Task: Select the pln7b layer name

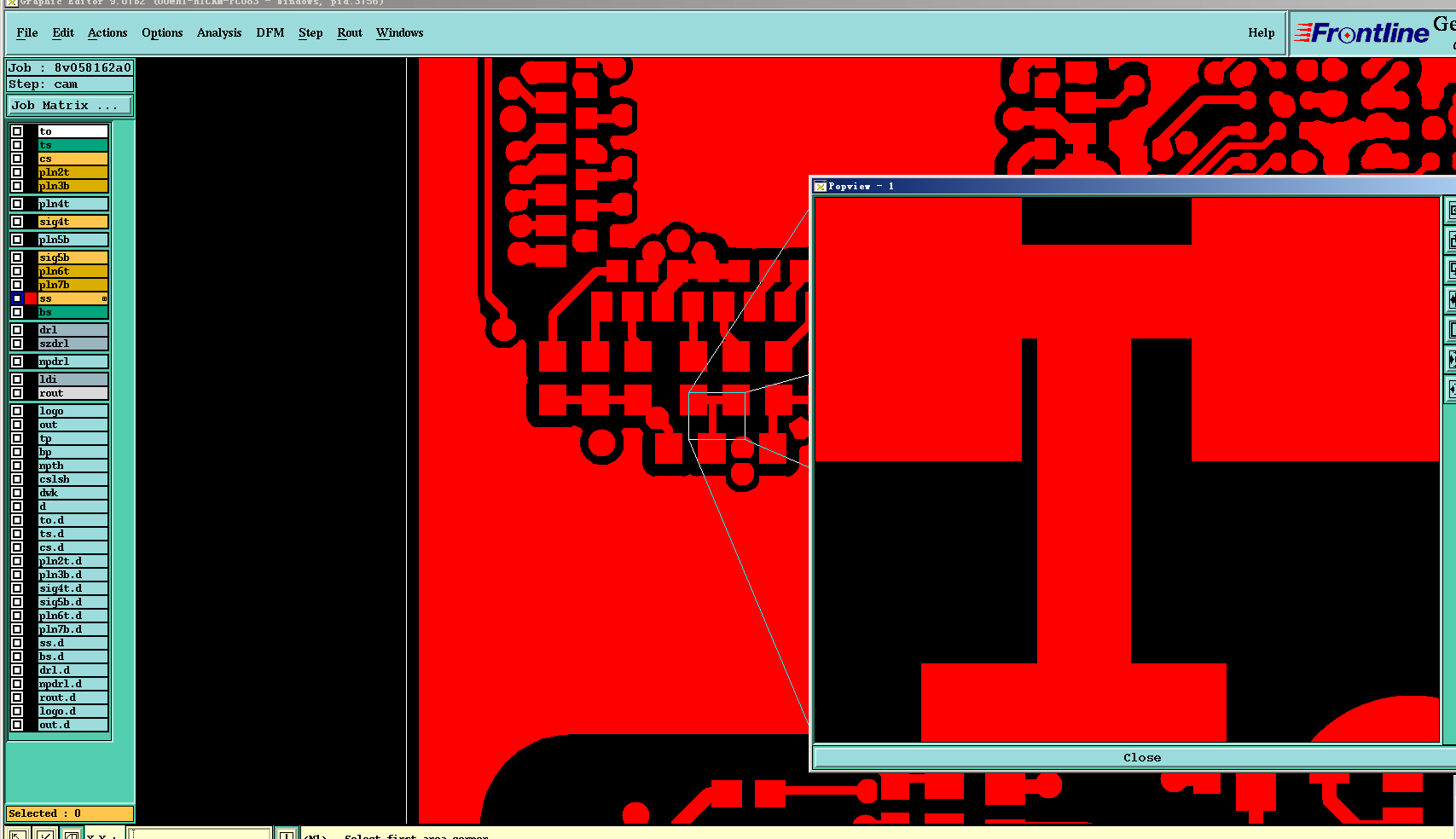Action: click(73, 285)
